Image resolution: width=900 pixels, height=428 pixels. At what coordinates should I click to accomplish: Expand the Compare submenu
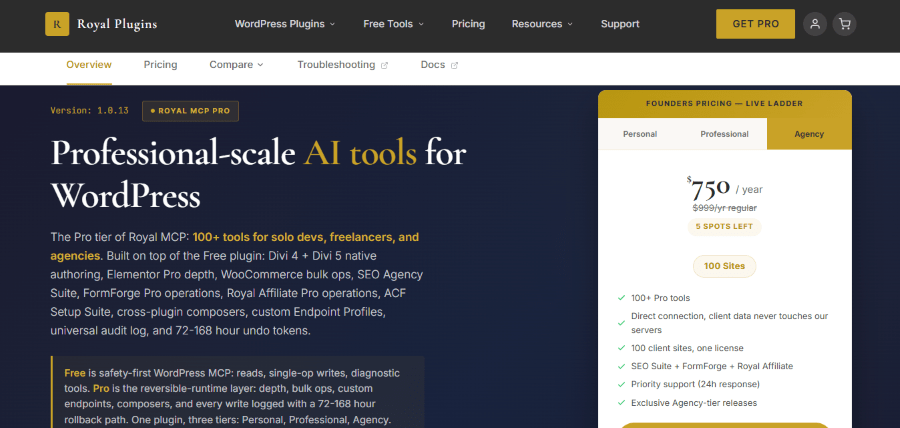(236, 65)
